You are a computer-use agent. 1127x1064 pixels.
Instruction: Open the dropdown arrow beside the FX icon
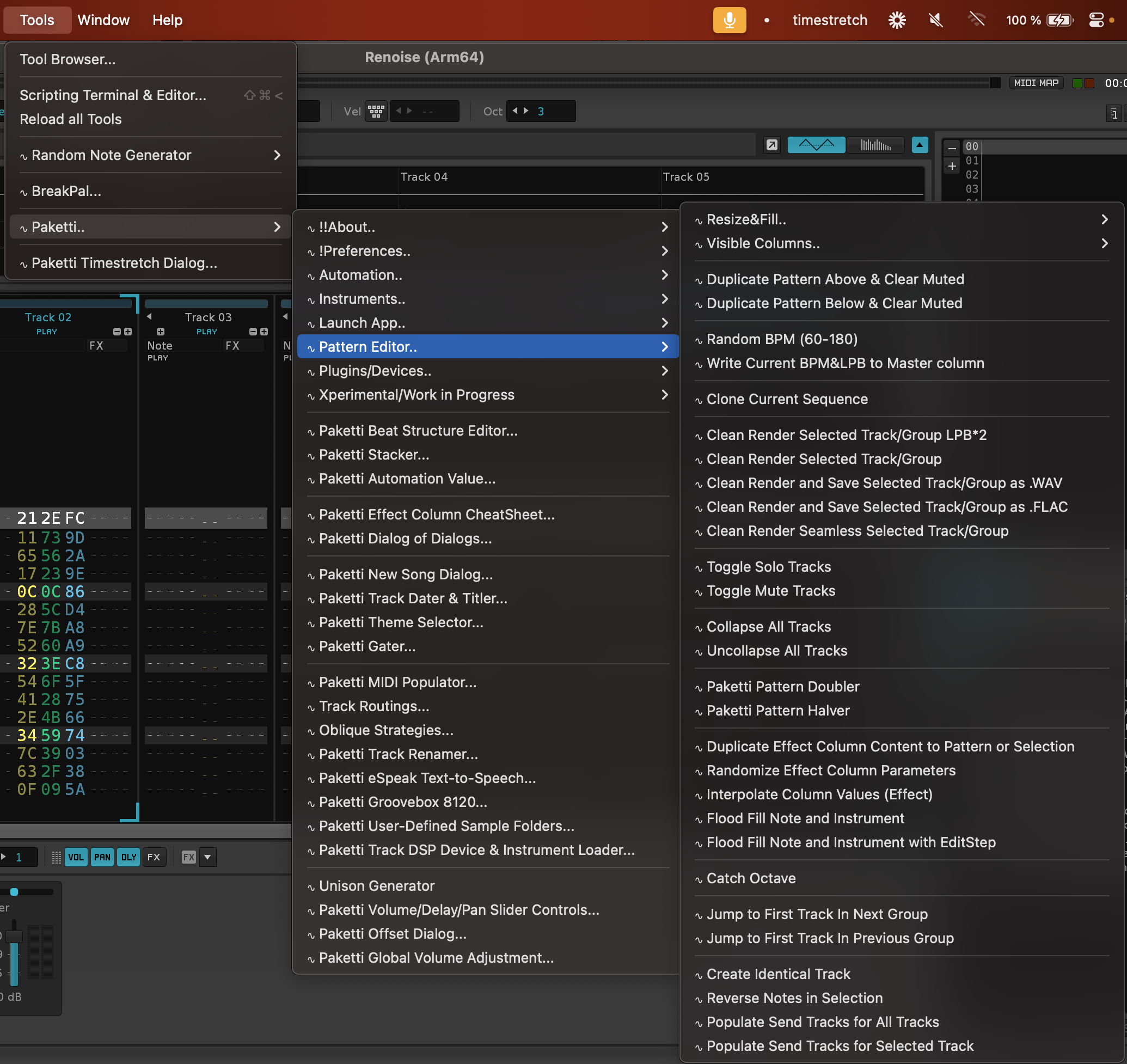(207, 857)
